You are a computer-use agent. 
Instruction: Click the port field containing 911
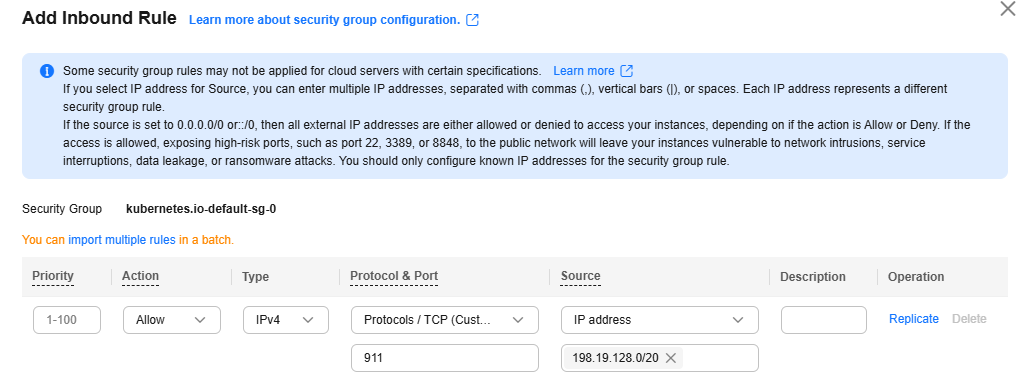point(445,358)
